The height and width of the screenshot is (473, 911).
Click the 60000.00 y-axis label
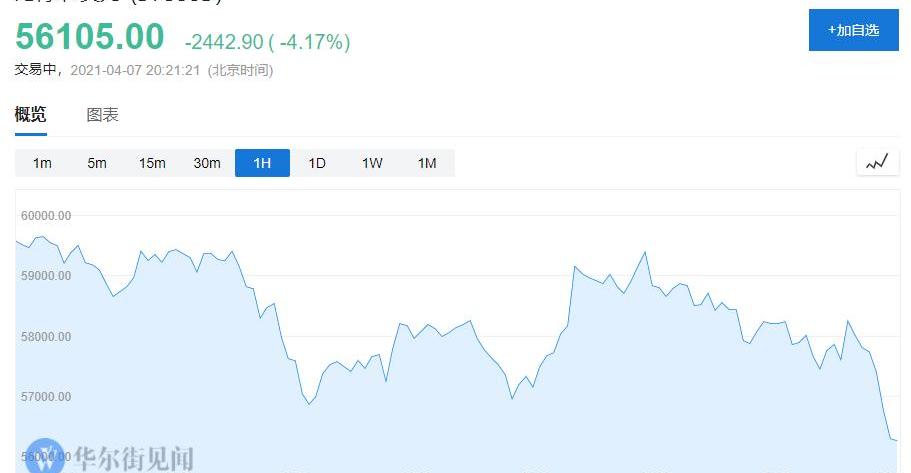point(46,215)
